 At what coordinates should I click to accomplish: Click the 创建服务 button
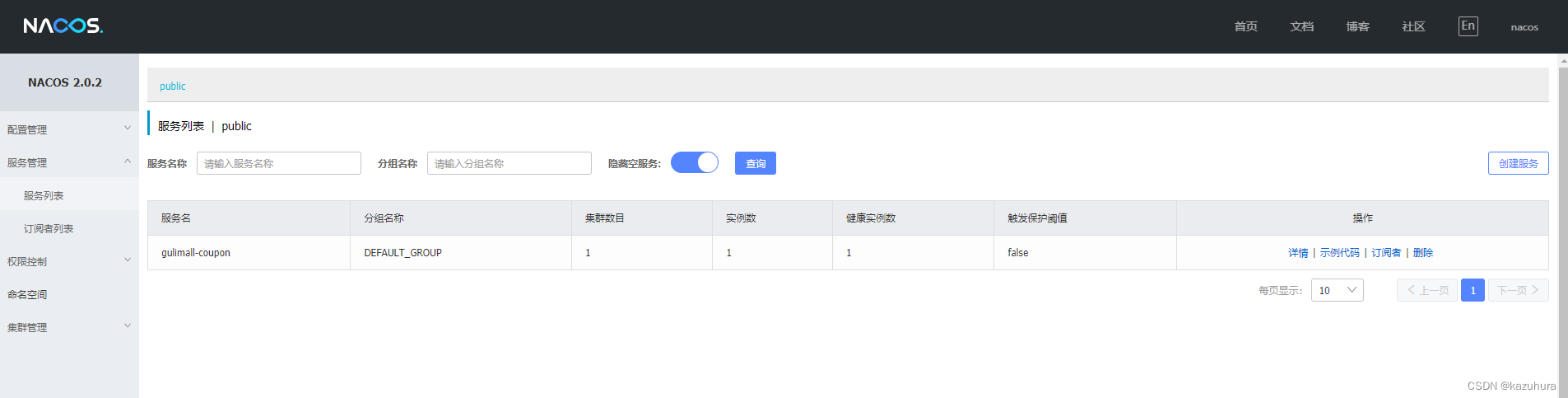click(x=1518, y=163)
